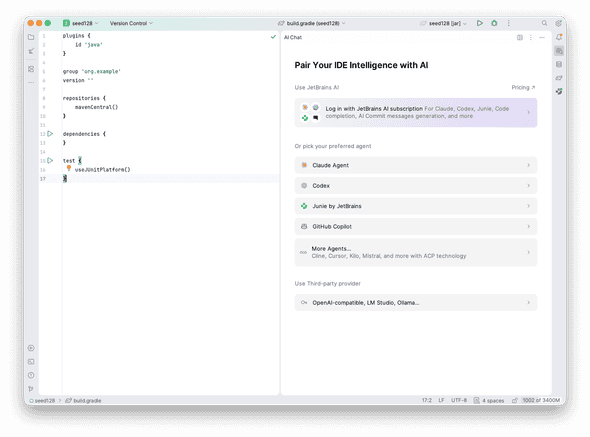Open the UTF-8 encoding selector
Screen dimensions: 590x437
coord(459,400)
